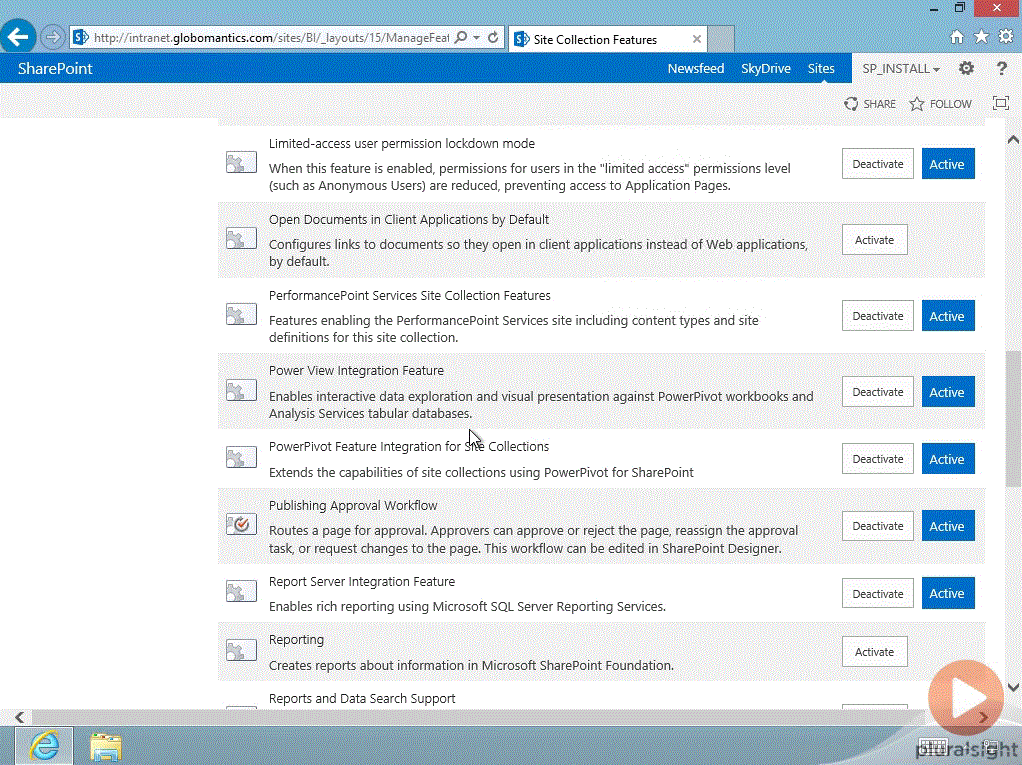The height and width of the screenshot is (765, 1022).
Task: Open a new blank browser tab
Action: 721,39
